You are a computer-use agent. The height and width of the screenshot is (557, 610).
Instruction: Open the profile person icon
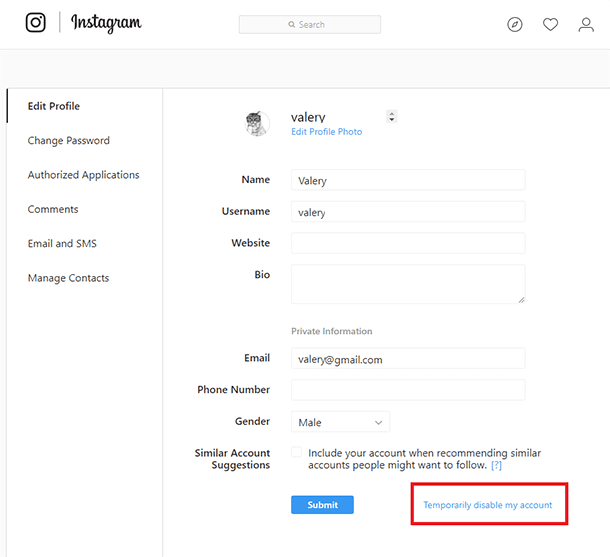(x=586, y=25)
